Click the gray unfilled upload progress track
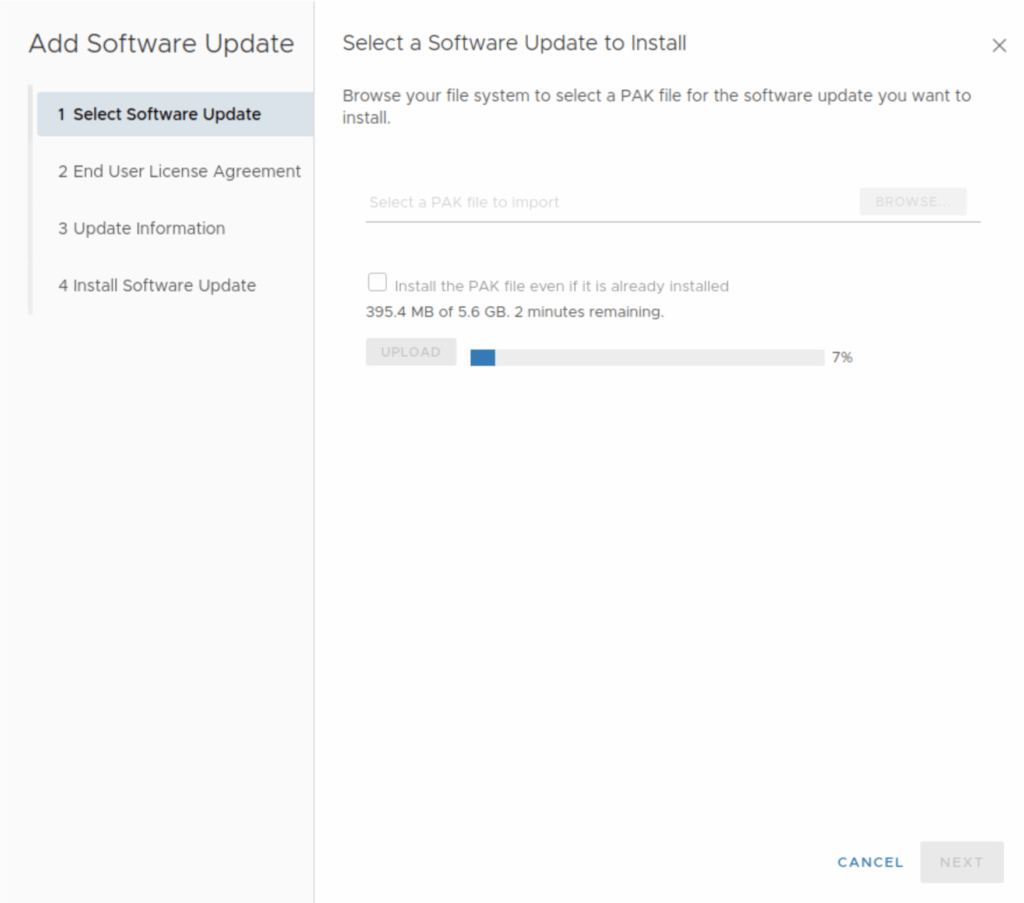 point(660,357)
